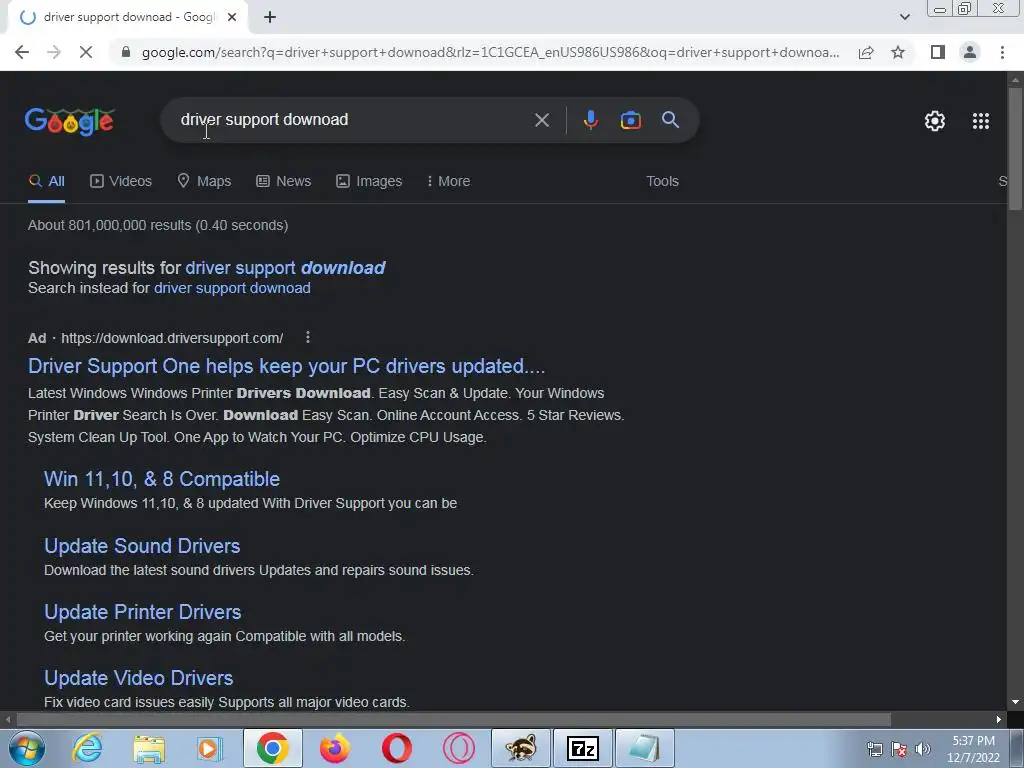The image size is (1024, 768).
Task: Switch to Videos results tab
Action: 121,181
